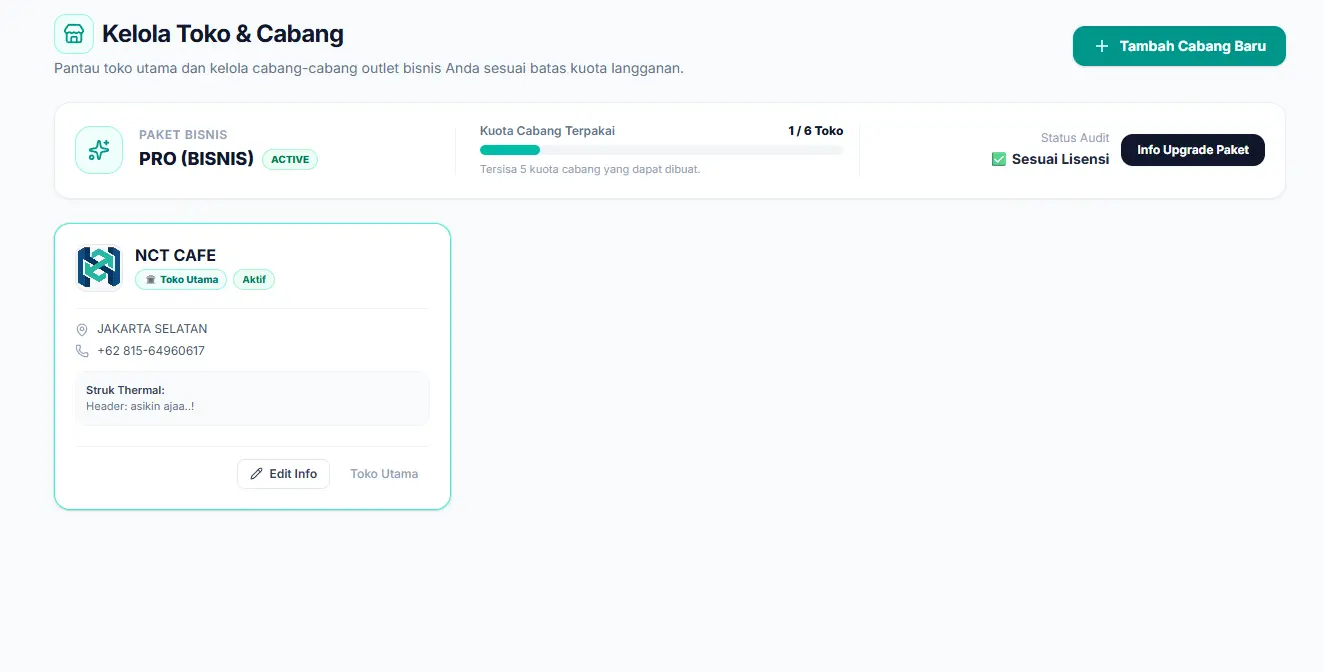The width and height of the screenshot is (1323, 672).
Task: Click the store icon beside Kelola Toko & Cabang
Action: (74, 34)
